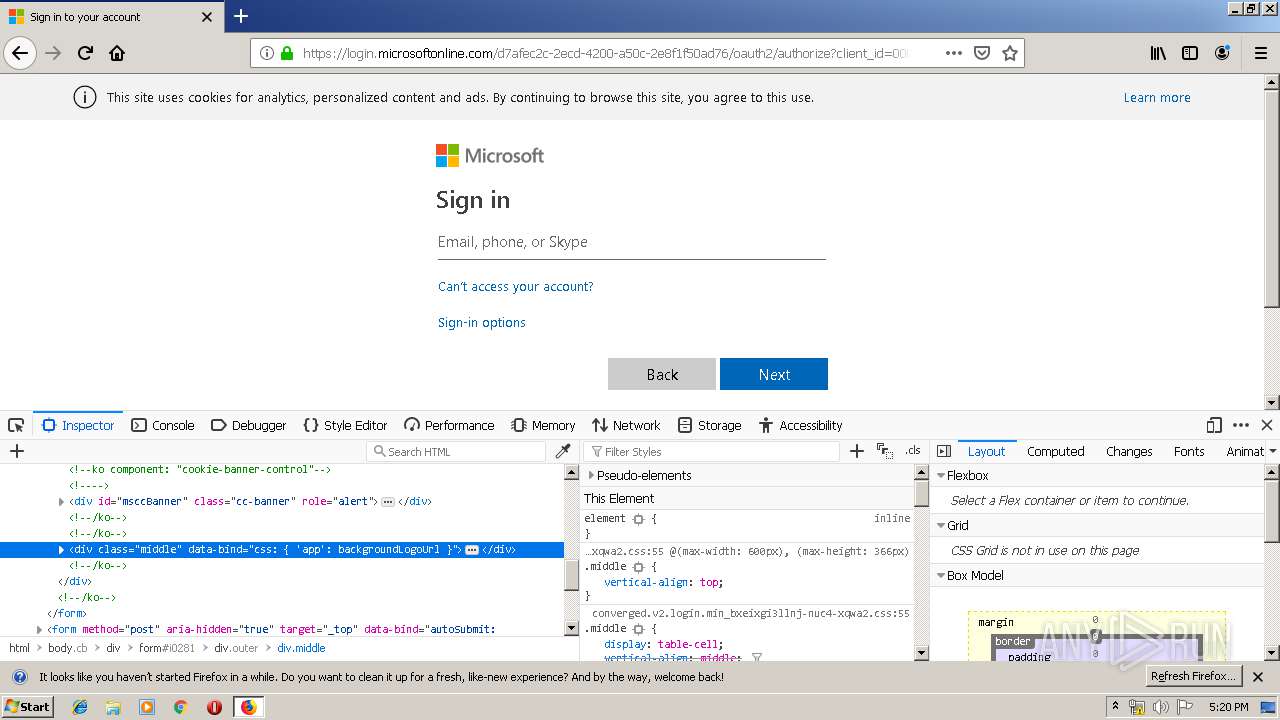Show site information padlock icon

[x=287, y=53]
